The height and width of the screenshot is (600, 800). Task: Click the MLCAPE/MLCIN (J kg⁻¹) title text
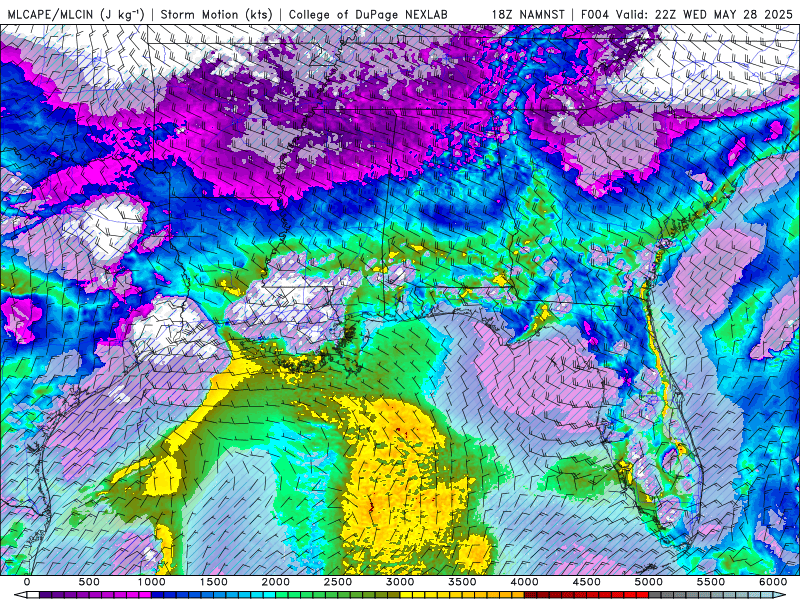[x=76, y=14]
